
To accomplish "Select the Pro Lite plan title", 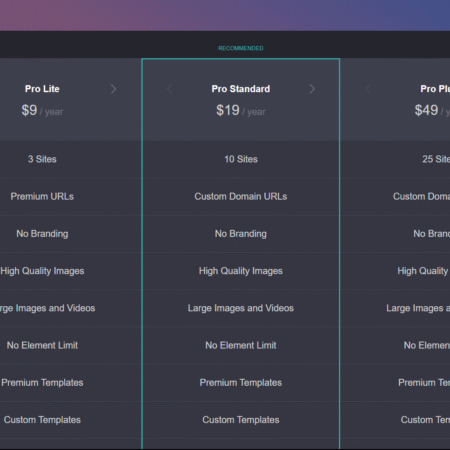I will point(42,89).
